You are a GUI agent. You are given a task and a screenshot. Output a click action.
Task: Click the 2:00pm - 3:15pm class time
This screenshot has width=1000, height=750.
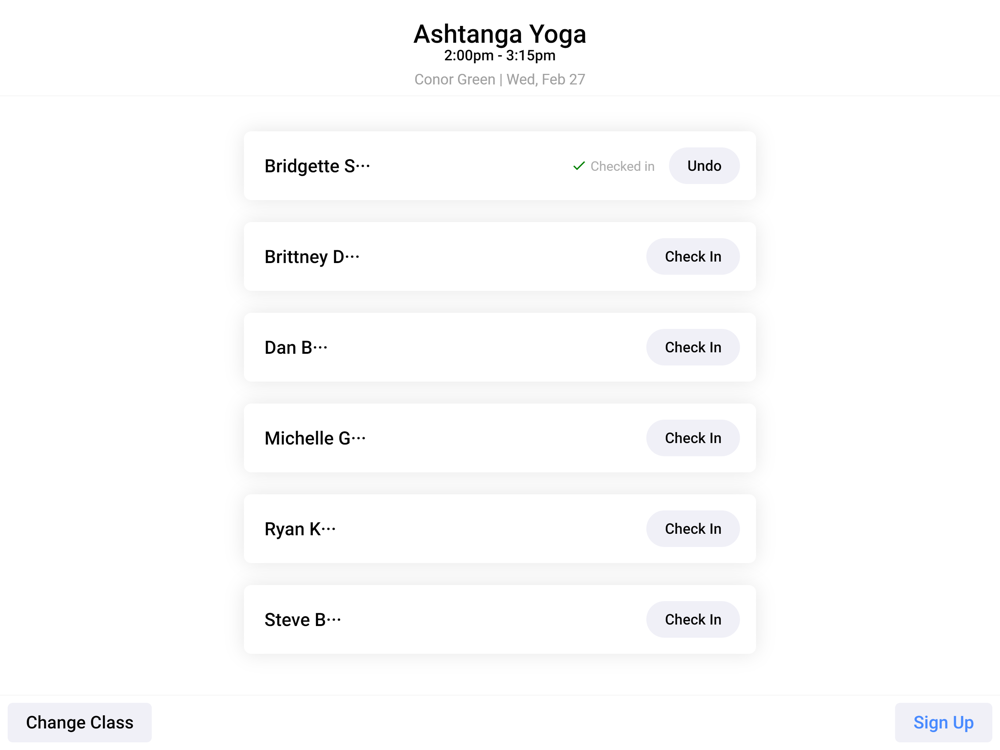tap(500, 56)
